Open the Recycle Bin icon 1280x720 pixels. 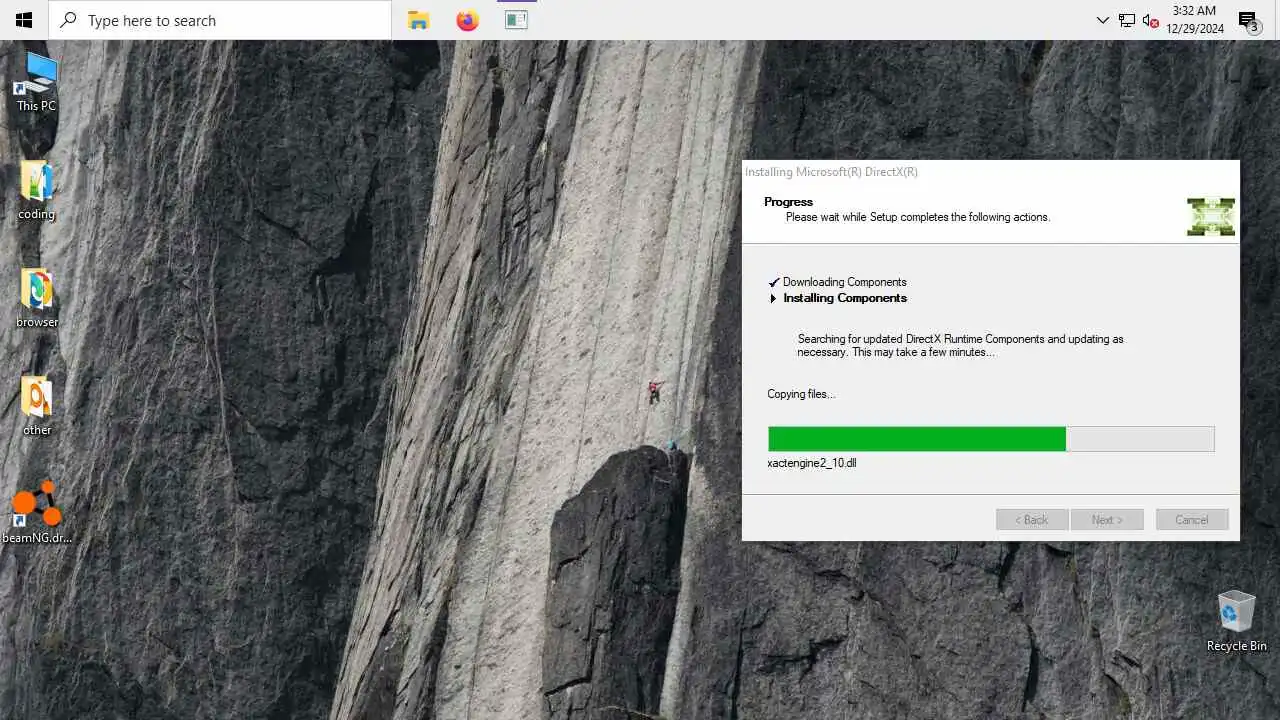click(x=1236, y=621)
